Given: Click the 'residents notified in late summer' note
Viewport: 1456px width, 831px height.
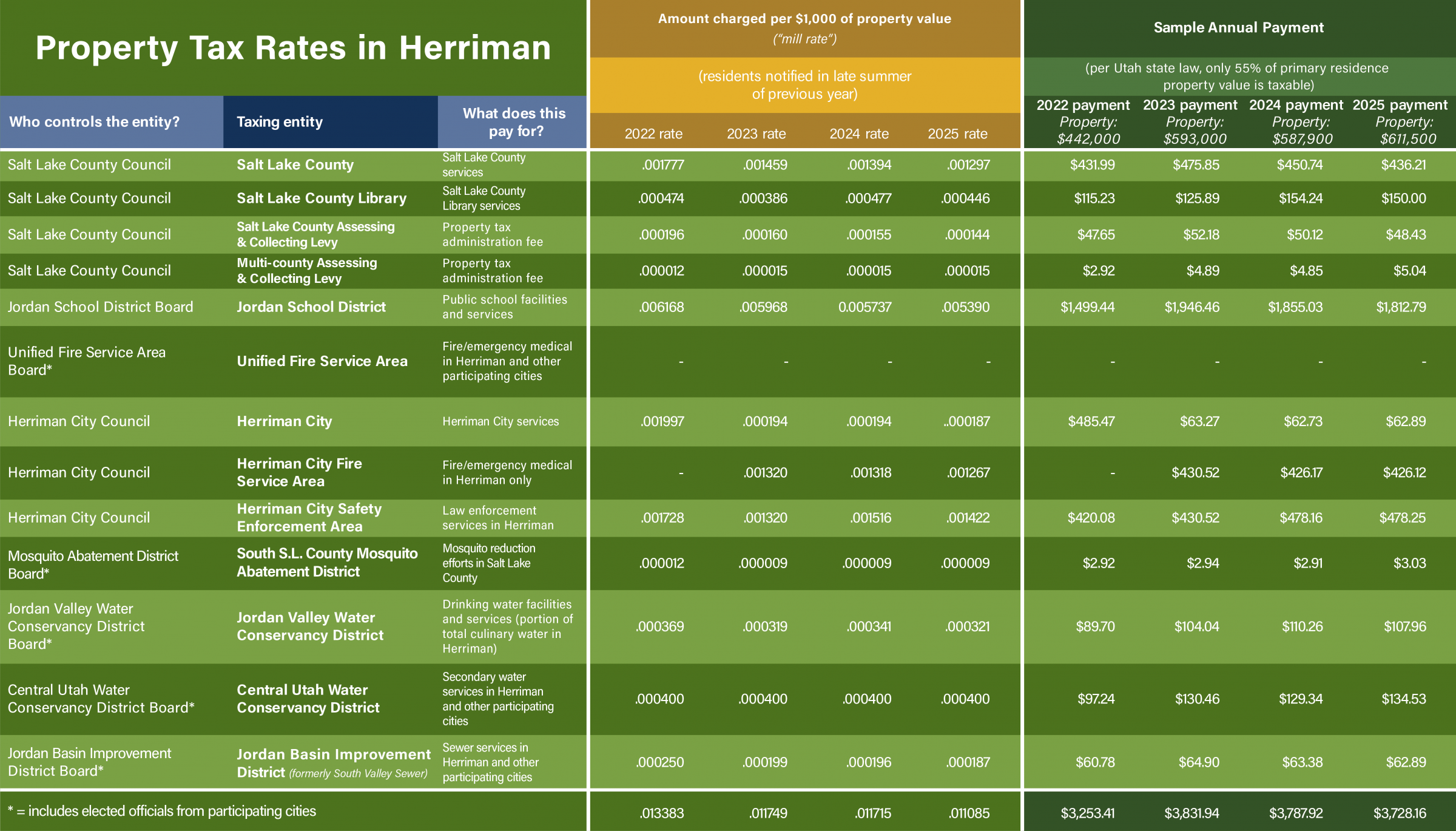Looking at the screenshot, I should pyautogui.click(x=804, y=85).
